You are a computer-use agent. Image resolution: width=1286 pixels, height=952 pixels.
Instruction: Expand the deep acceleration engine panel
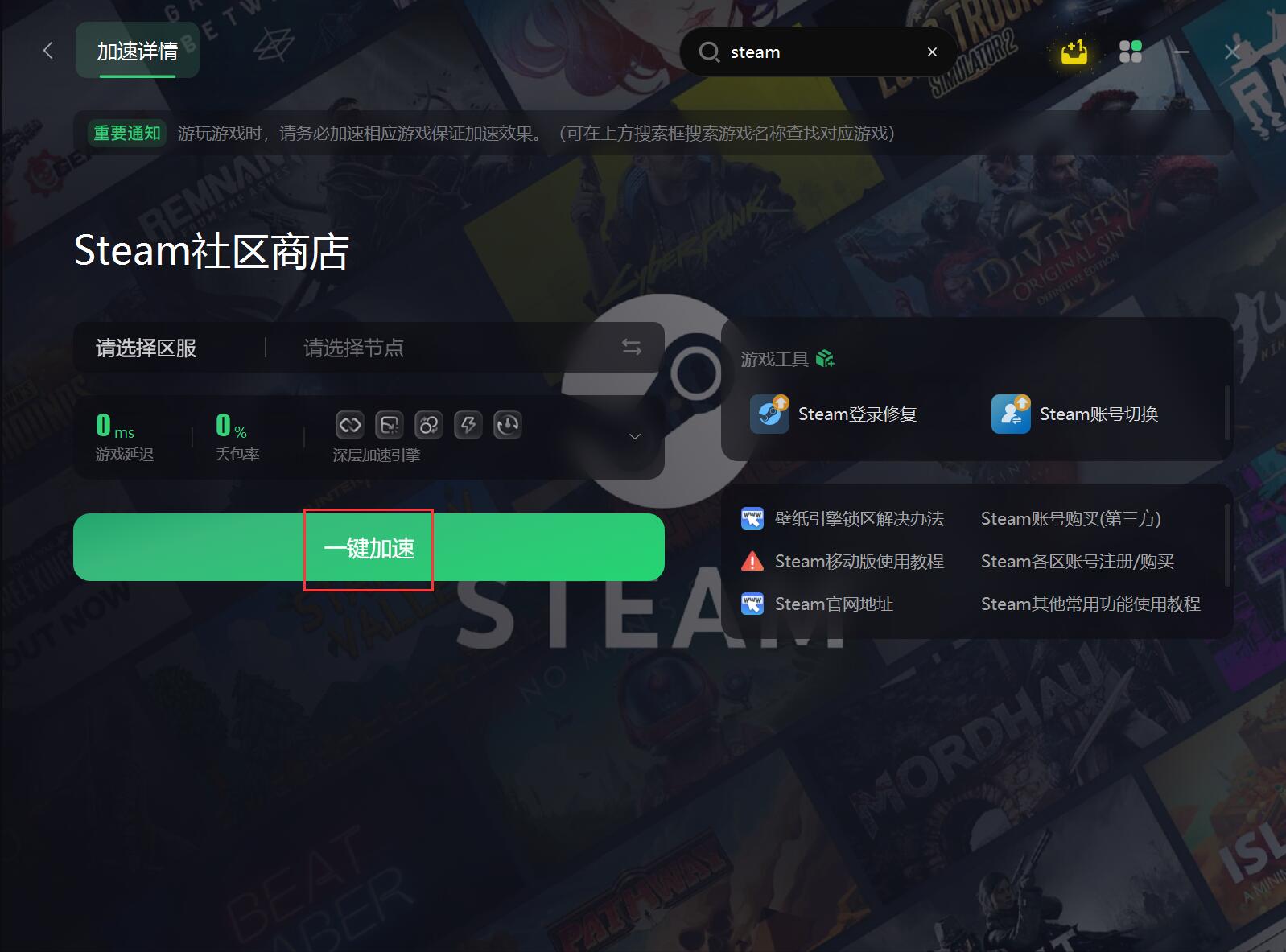(634, 436)
